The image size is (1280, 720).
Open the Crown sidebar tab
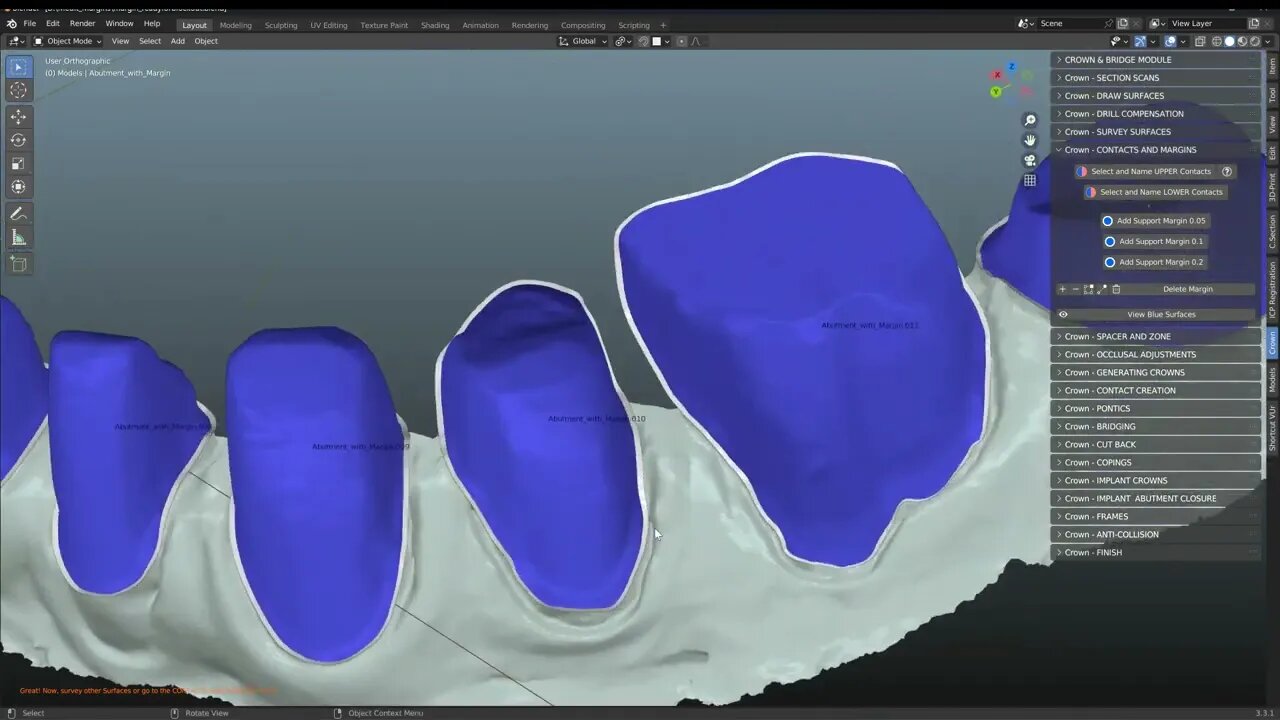[1272, 343]
